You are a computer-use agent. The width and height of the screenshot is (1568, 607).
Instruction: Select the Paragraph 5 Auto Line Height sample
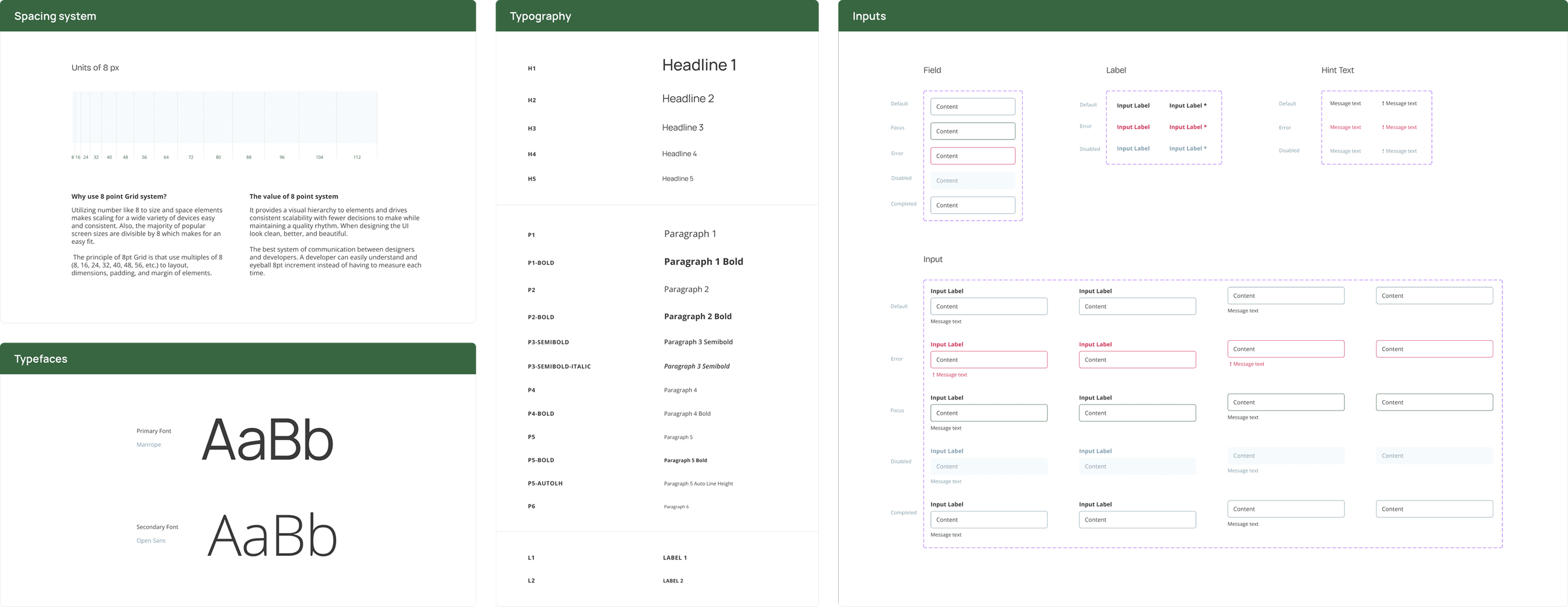pos(698,484)
